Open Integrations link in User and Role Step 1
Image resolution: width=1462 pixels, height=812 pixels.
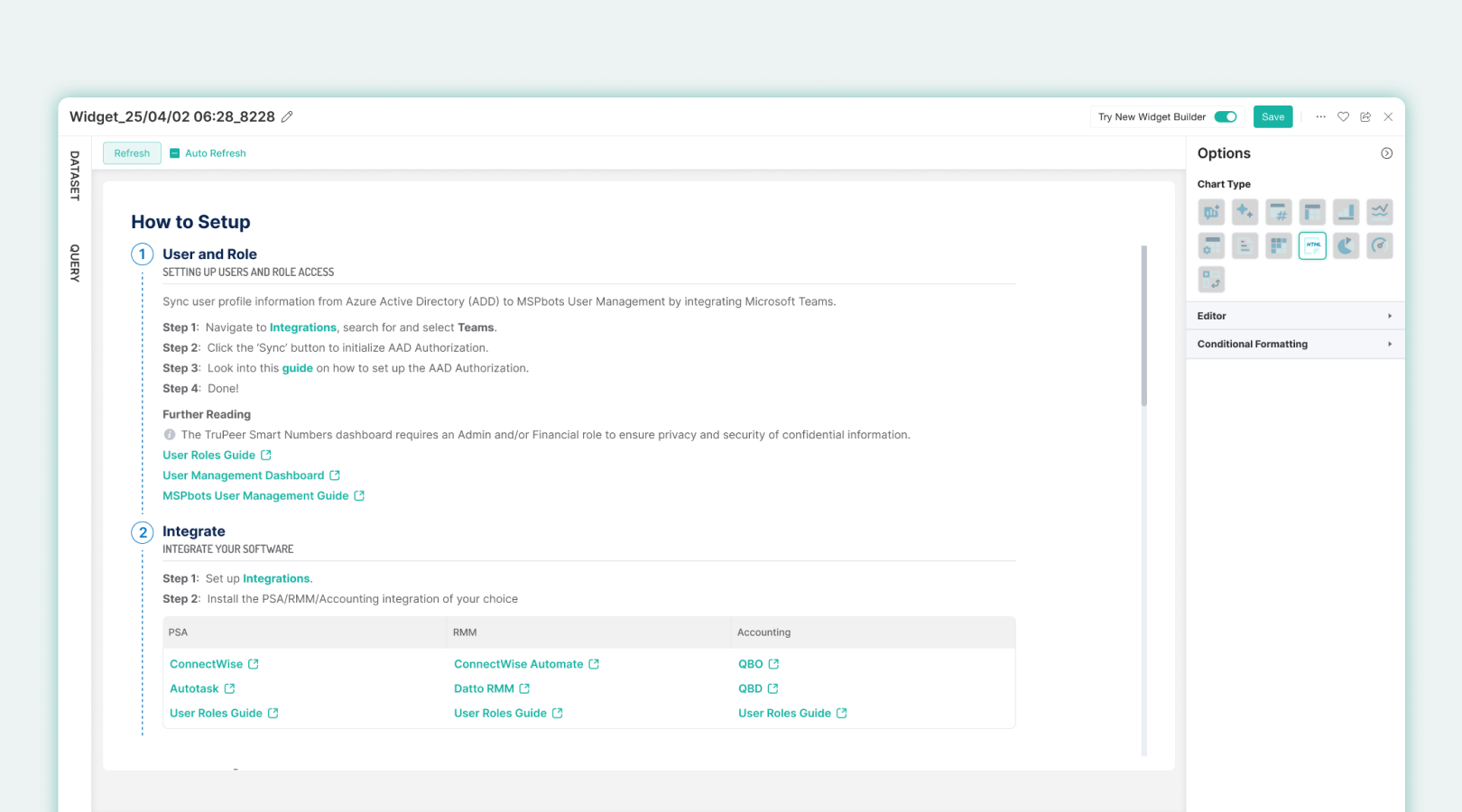pos(303,328)
